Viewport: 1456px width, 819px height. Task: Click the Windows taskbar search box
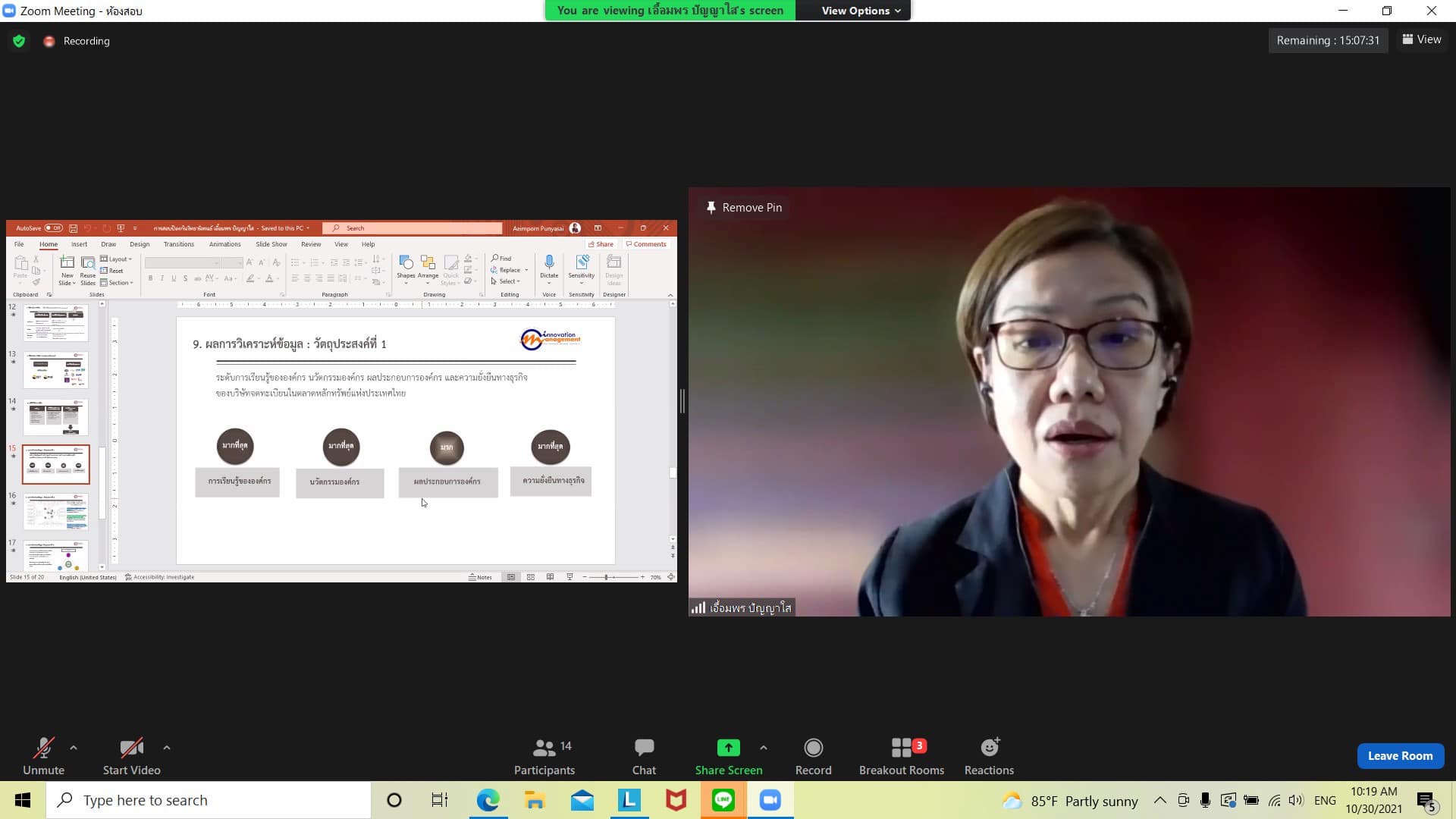pos(209,800)
